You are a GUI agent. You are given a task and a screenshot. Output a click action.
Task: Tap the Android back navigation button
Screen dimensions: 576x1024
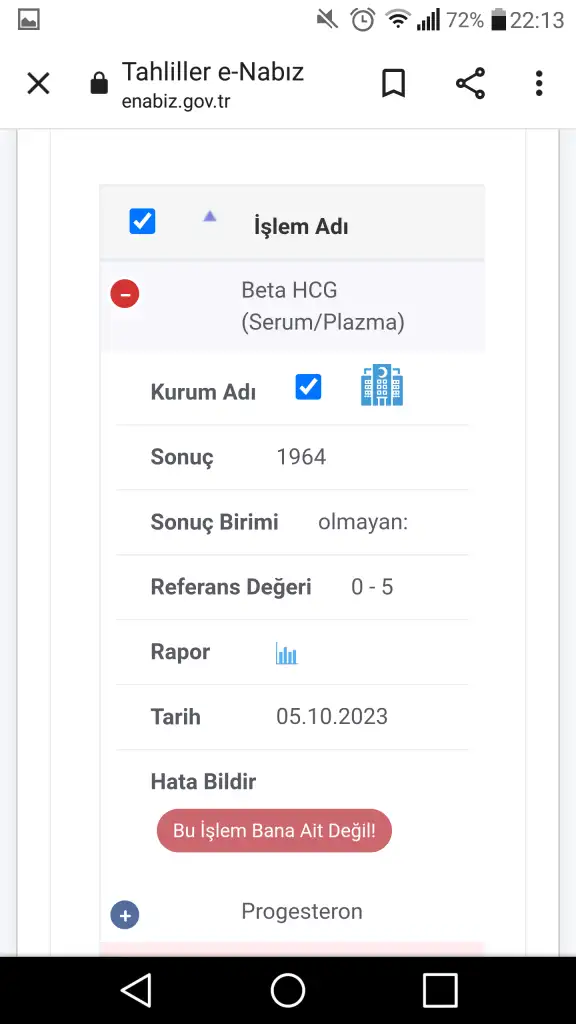pyautogui.click(x=136, y=990)
